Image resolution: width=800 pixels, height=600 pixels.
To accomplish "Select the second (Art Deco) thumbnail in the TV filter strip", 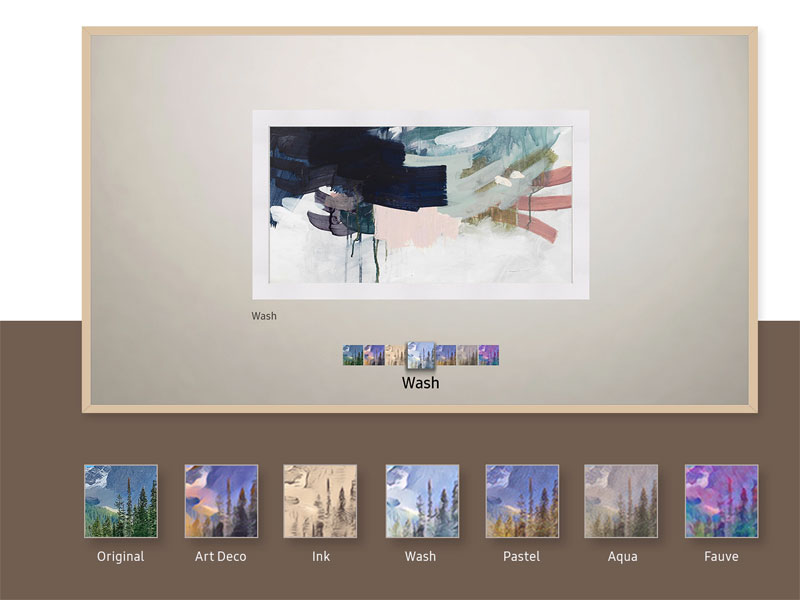I will coord(374,355).
